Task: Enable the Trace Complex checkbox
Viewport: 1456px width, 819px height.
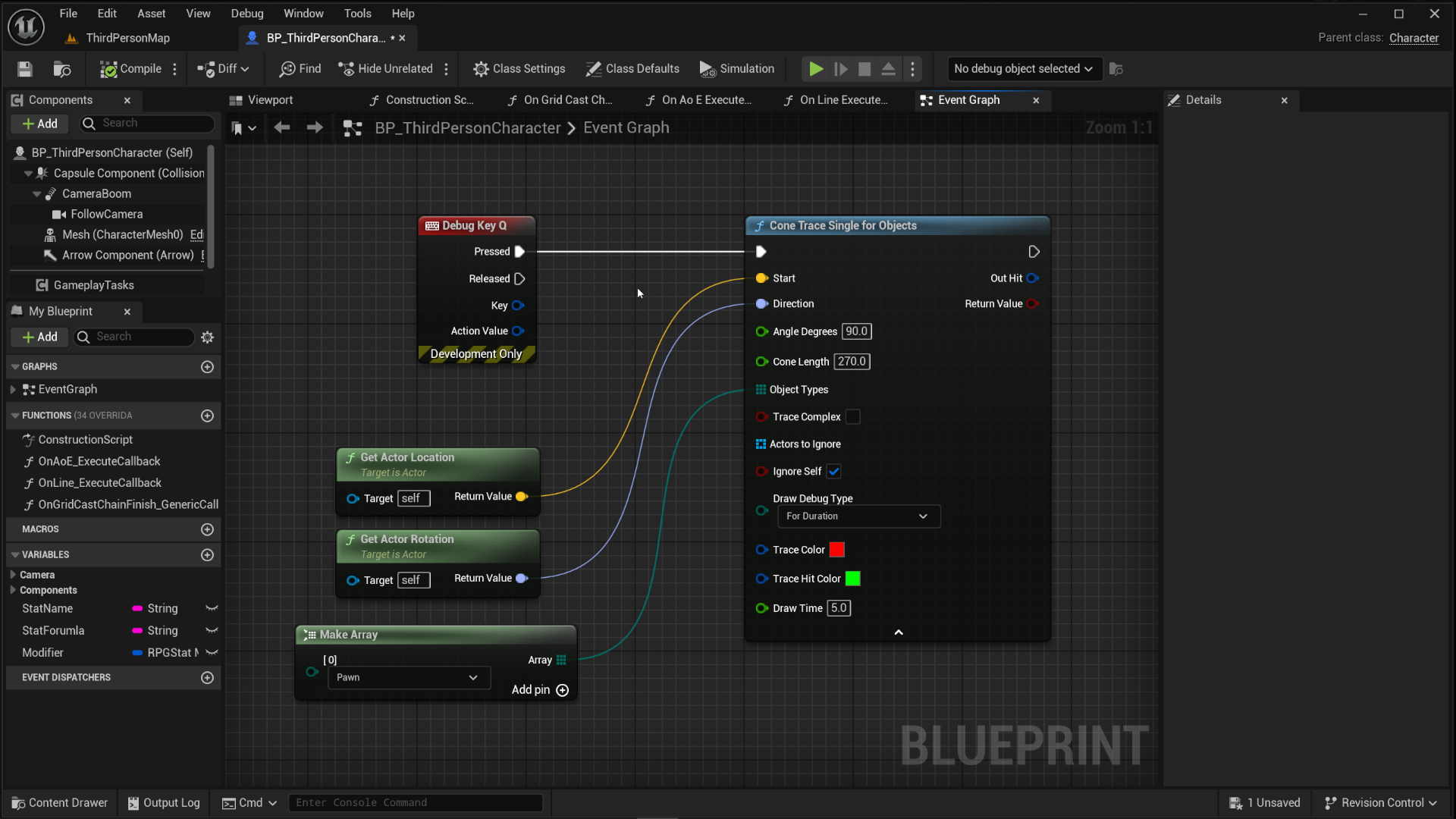Action: coord(853,417)
